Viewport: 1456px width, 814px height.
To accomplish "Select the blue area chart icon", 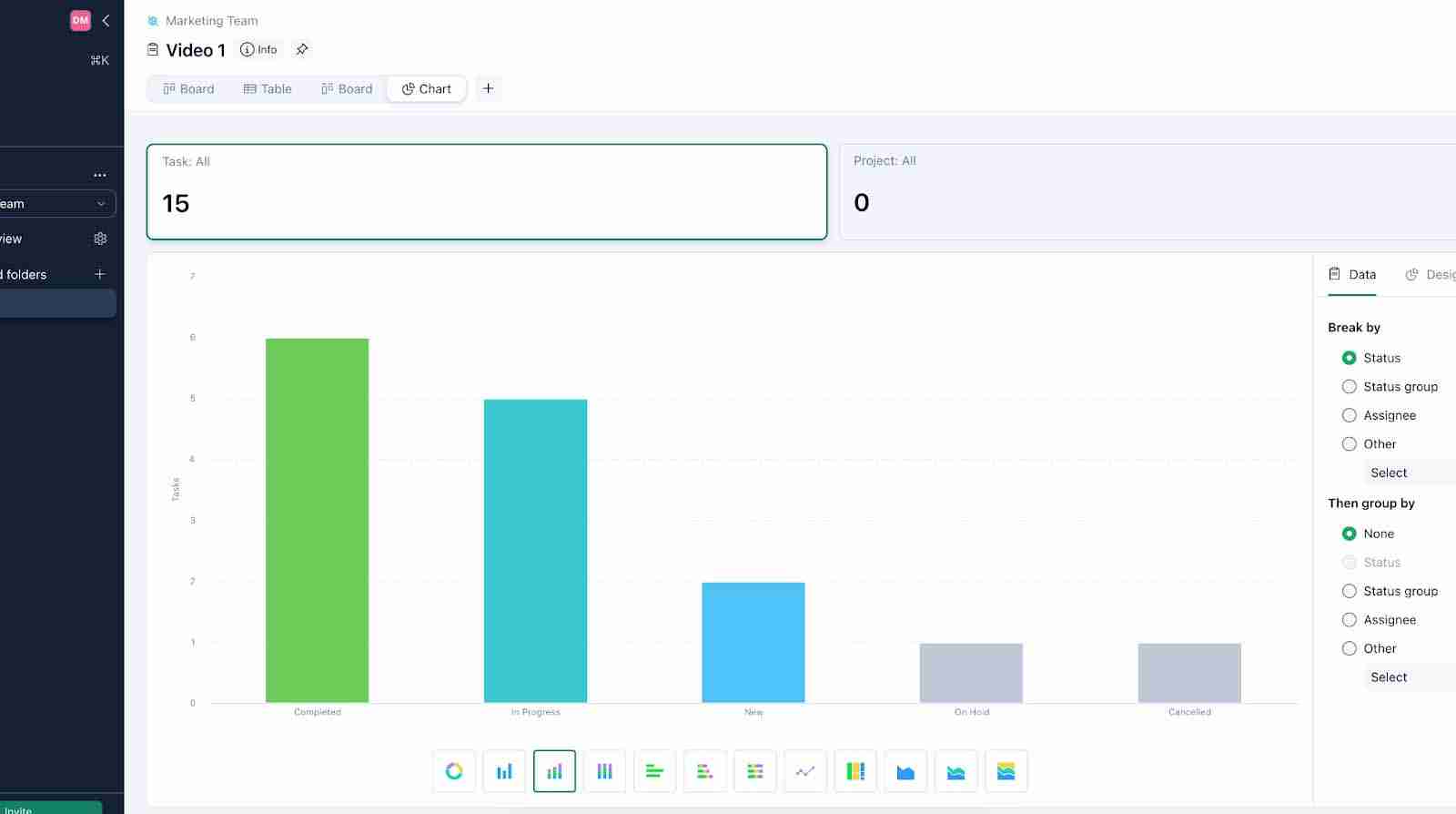I will pyautogui.click(x=905, y=771).
